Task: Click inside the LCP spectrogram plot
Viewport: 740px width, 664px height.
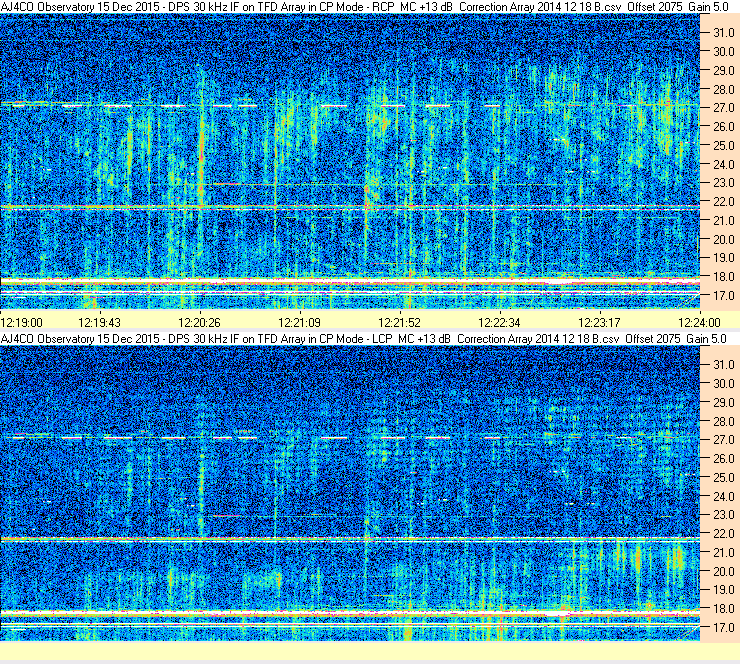Action: pos(350,493)
